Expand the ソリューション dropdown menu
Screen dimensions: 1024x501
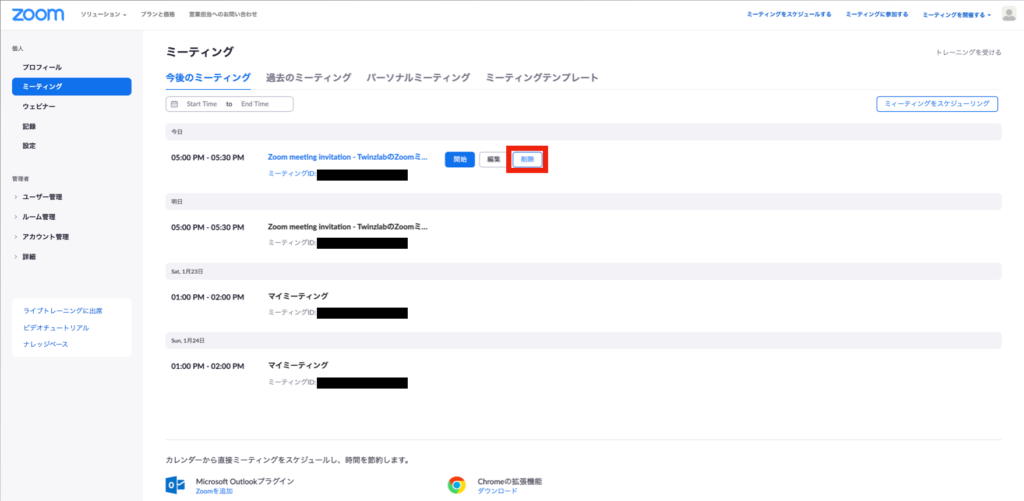click(104, 15)
